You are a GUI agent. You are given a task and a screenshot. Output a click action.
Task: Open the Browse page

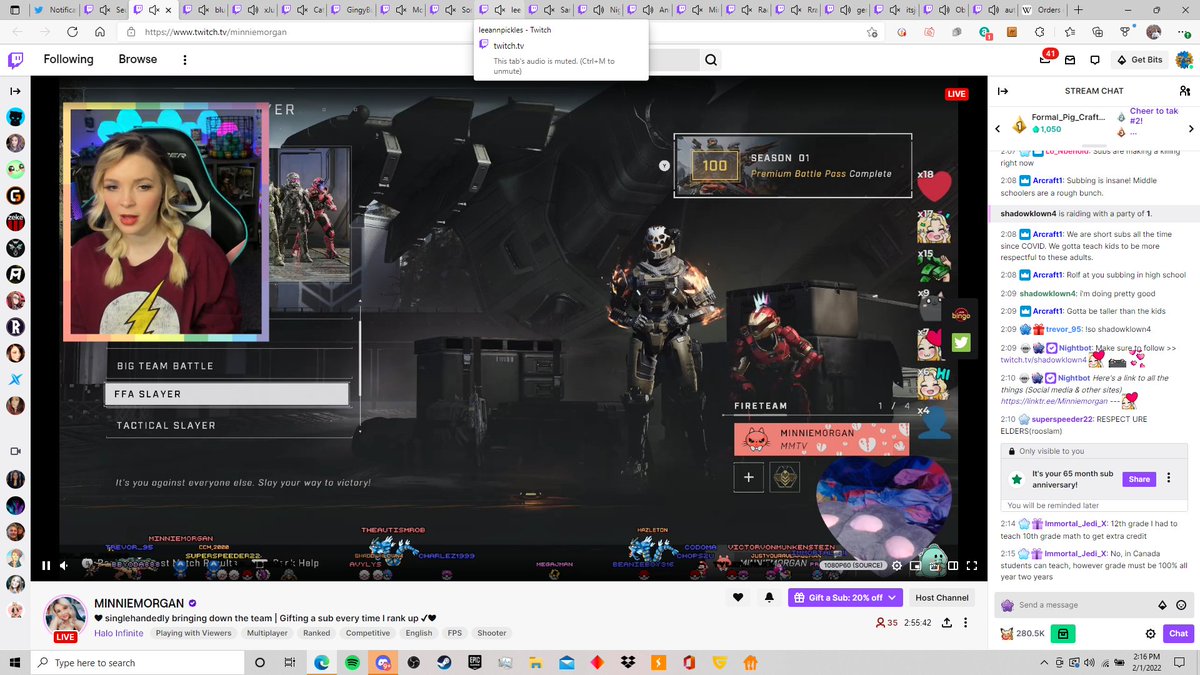138,59
